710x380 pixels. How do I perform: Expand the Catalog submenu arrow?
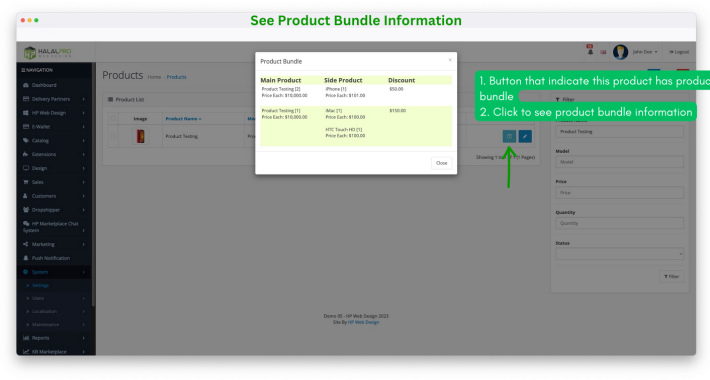click(x=84, y=141)
